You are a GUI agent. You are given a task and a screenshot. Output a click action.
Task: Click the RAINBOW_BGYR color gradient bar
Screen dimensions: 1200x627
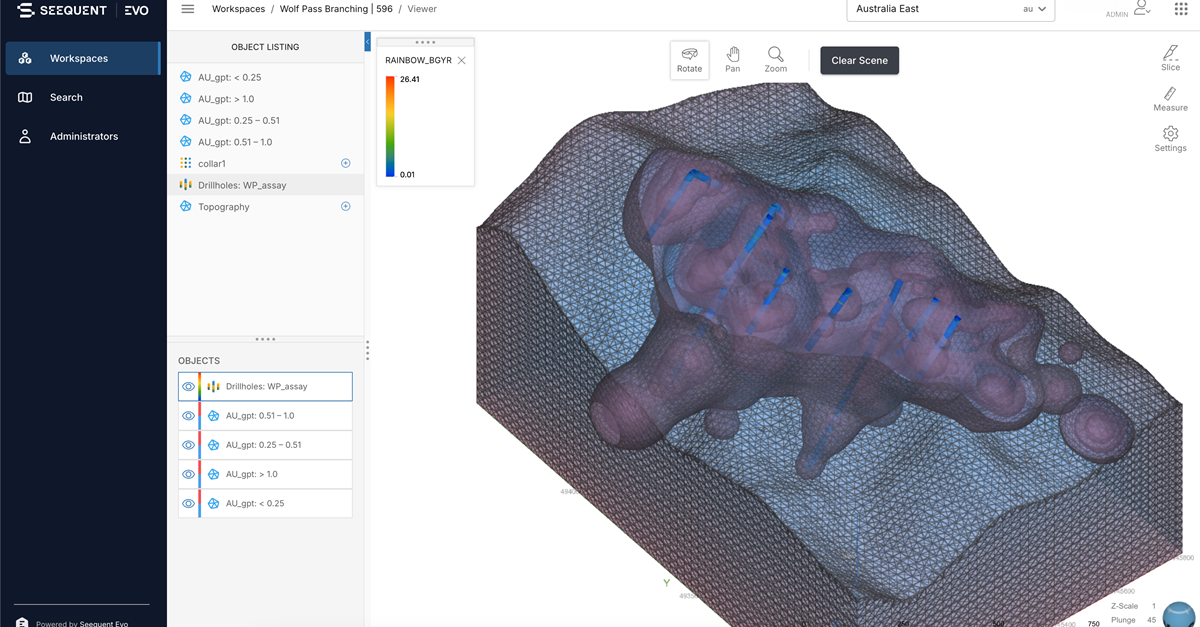click(390, 127)
